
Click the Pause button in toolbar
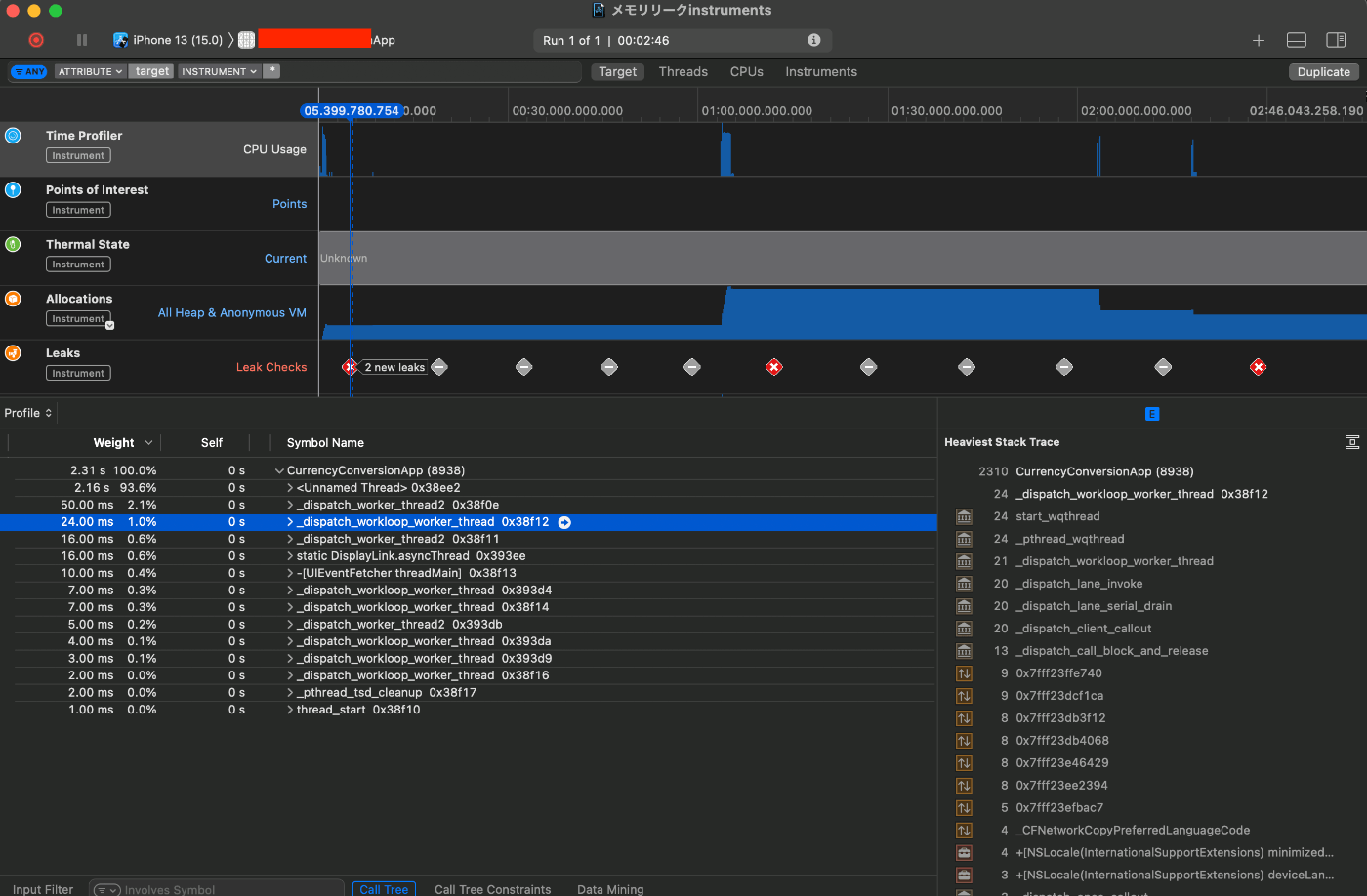(x=82, y=40)
